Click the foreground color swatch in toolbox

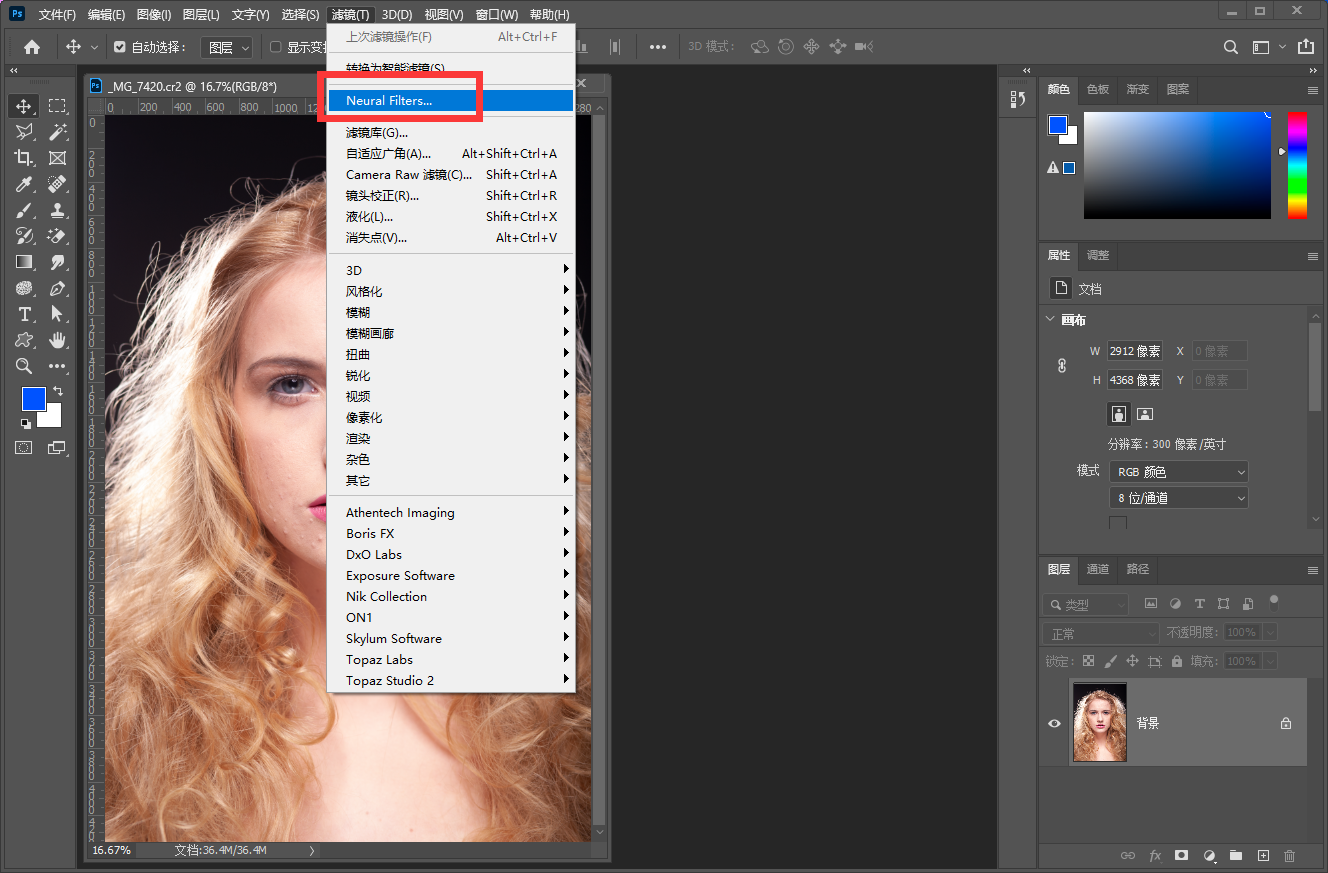(x=33, y=399)
